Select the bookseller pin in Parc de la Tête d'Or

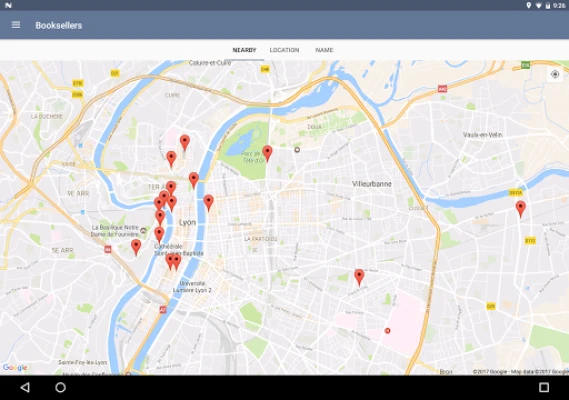[267, 153]
